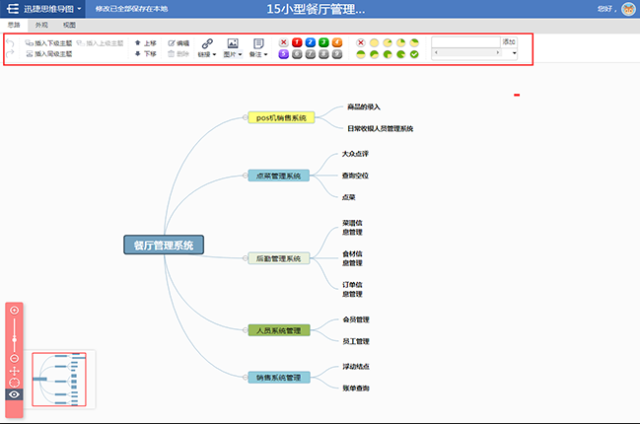Screen dimensions: 640x424
Task: Click the document title 15小型餐厅管理
Action: click(316, 9)
